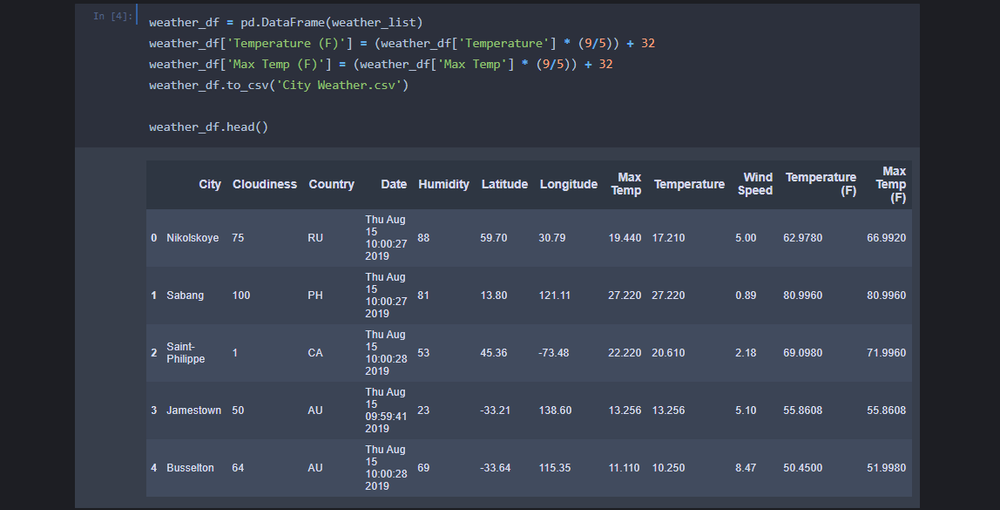The width and height of the screenshot is (1000, 510).
Task: Click the pd.DataFrame(weather_list) code line
Action: click(x=286, y=23)
